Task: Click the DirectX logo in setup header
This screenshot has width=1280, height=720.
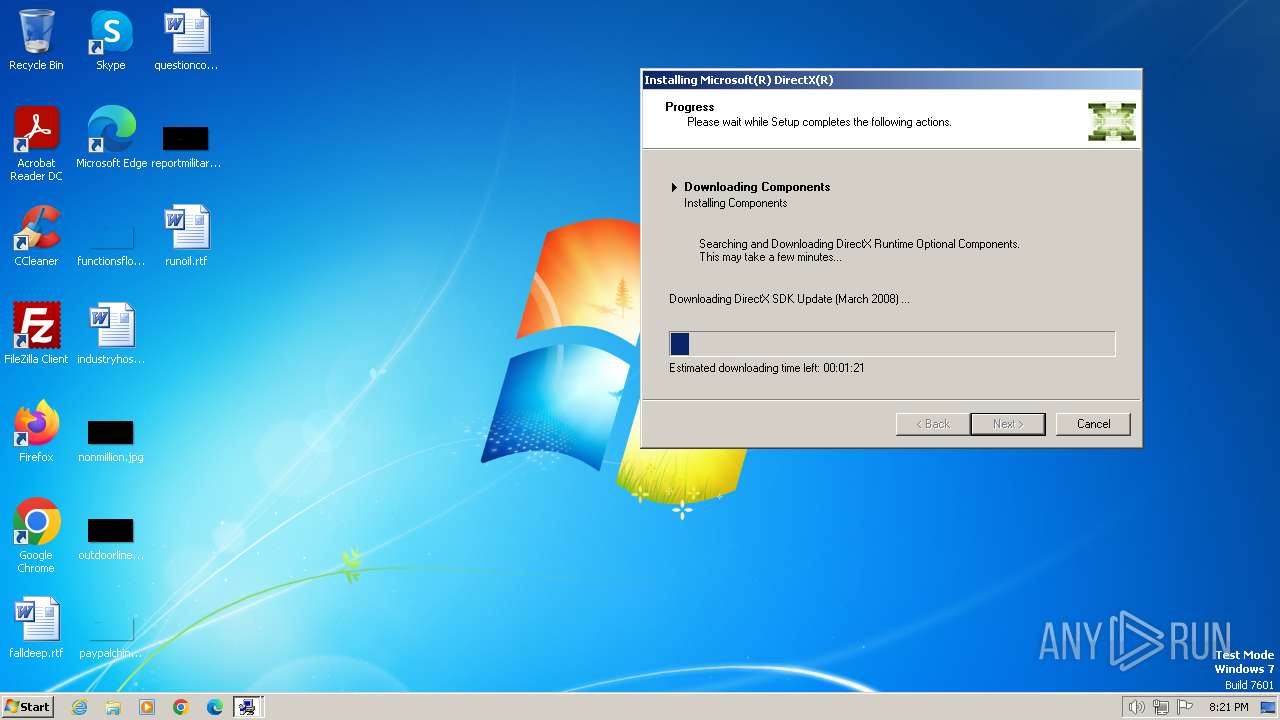Action: pos(1112,121)
